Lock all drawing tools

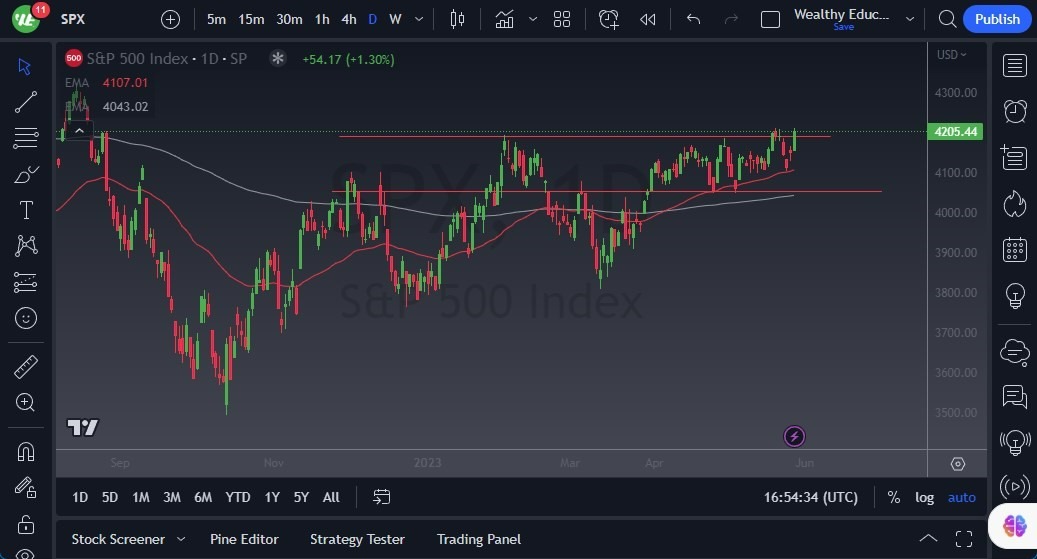pyautogui.click(x=25, y=525)
